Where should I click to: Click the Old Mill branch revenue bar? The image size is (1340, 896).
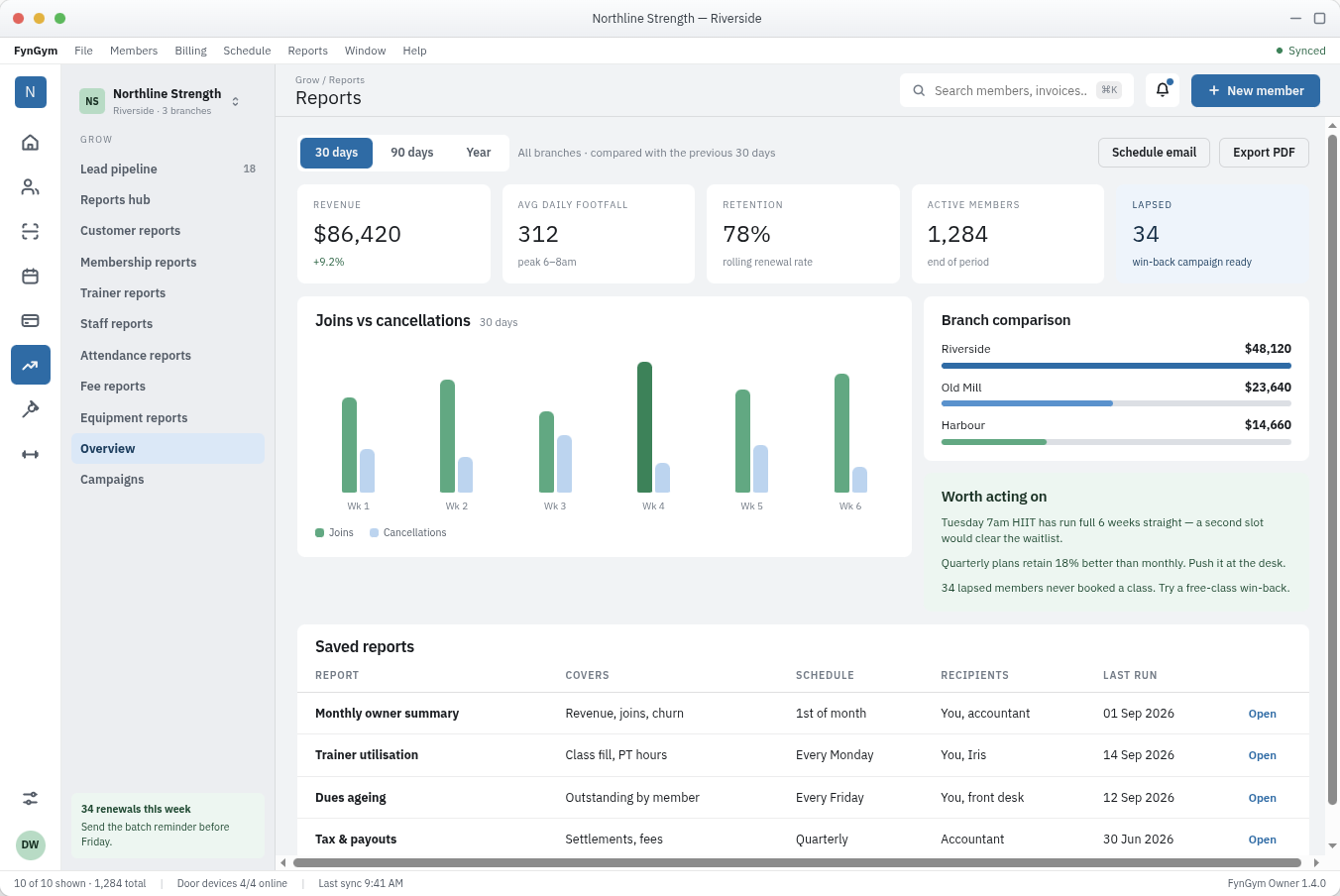coord(1116,403)
